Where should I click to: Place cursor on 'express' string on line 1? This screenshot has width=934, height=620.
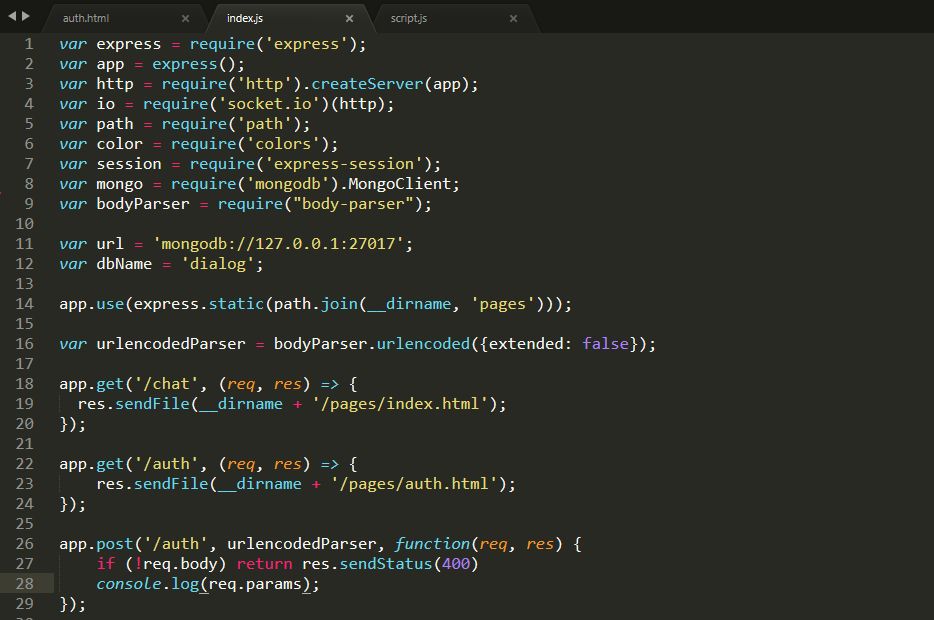point(306,44)
